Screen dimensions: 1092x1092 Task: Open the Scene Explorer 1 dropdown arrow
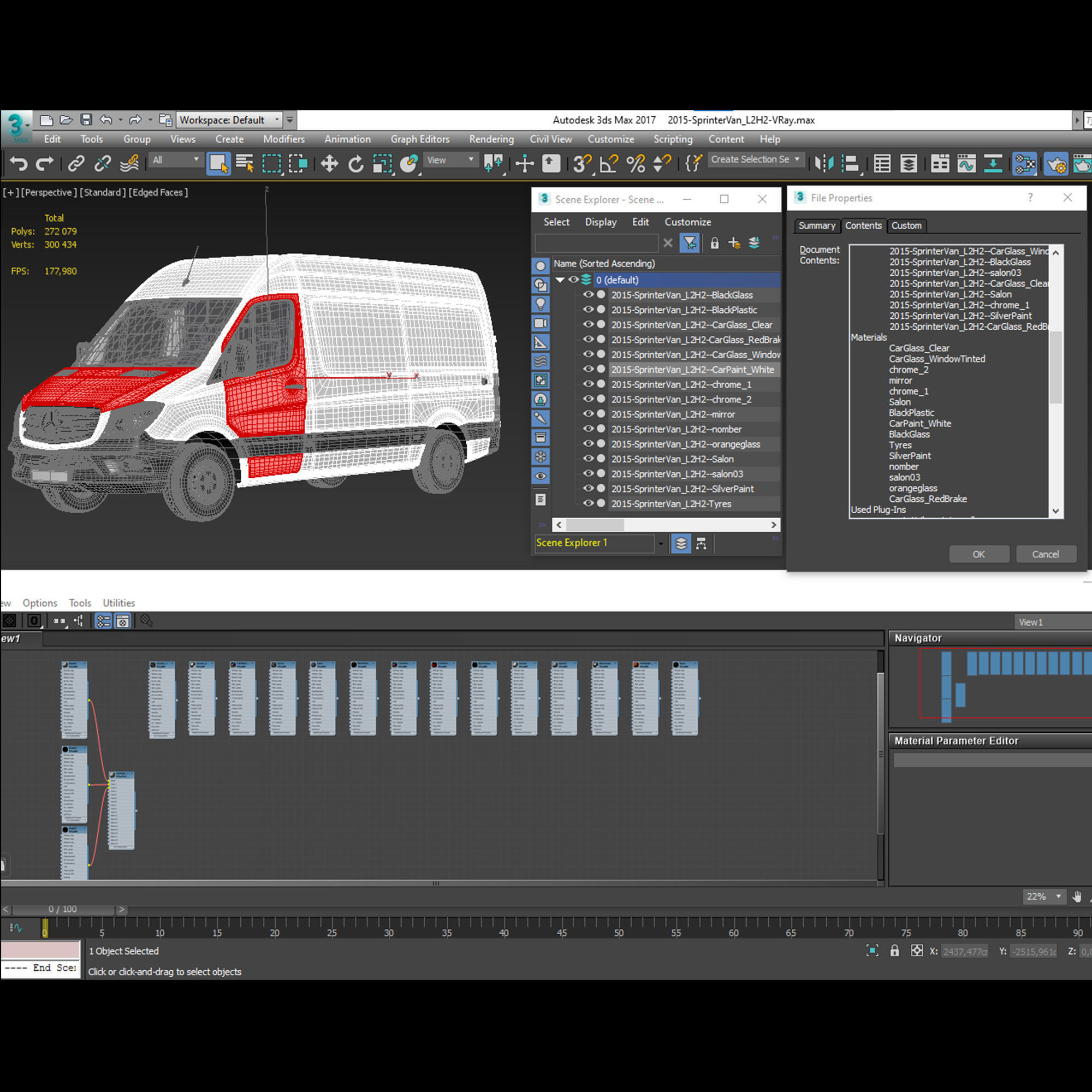tap(660, 544)
